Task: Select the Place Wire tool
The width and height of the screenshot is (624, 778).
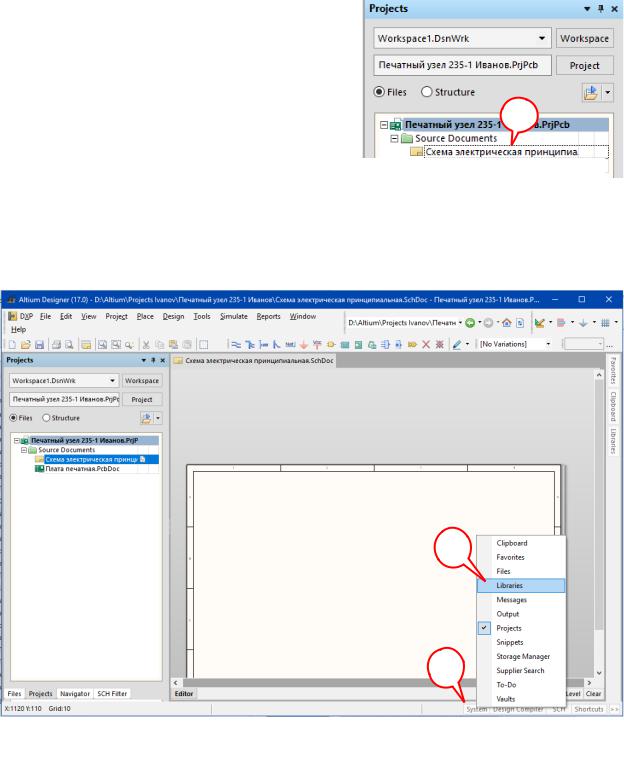Action: (236, 344)
